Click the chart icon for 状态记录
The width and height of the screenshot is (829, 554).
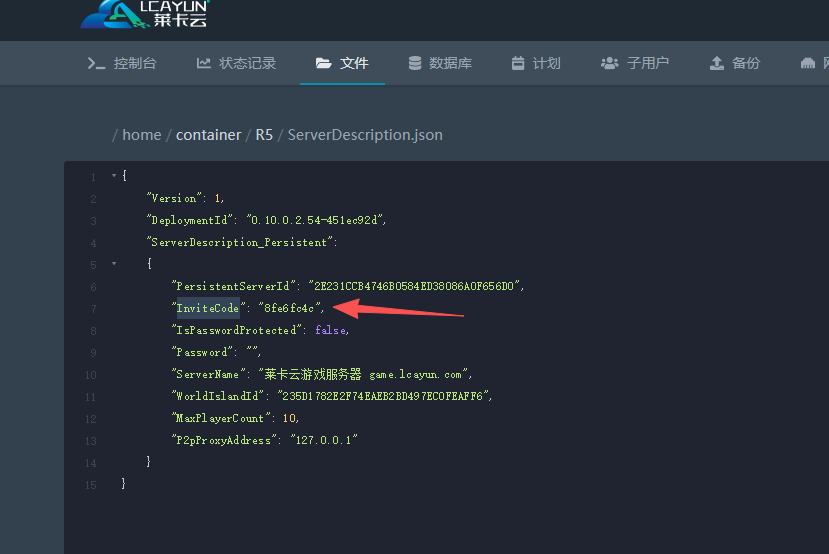pyautogui.click(x=204, y=63)
